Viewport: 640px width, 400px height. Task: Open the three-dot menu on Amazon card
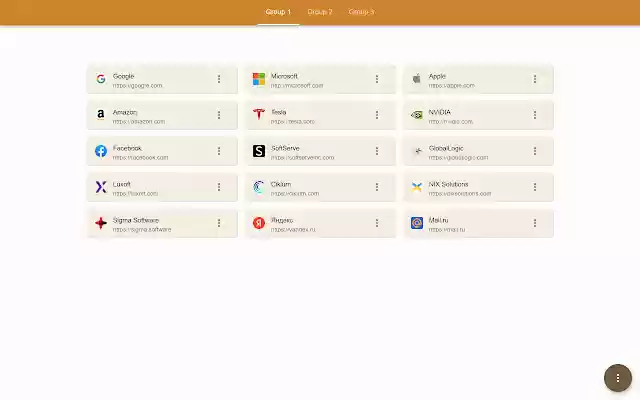coord(219,115)
